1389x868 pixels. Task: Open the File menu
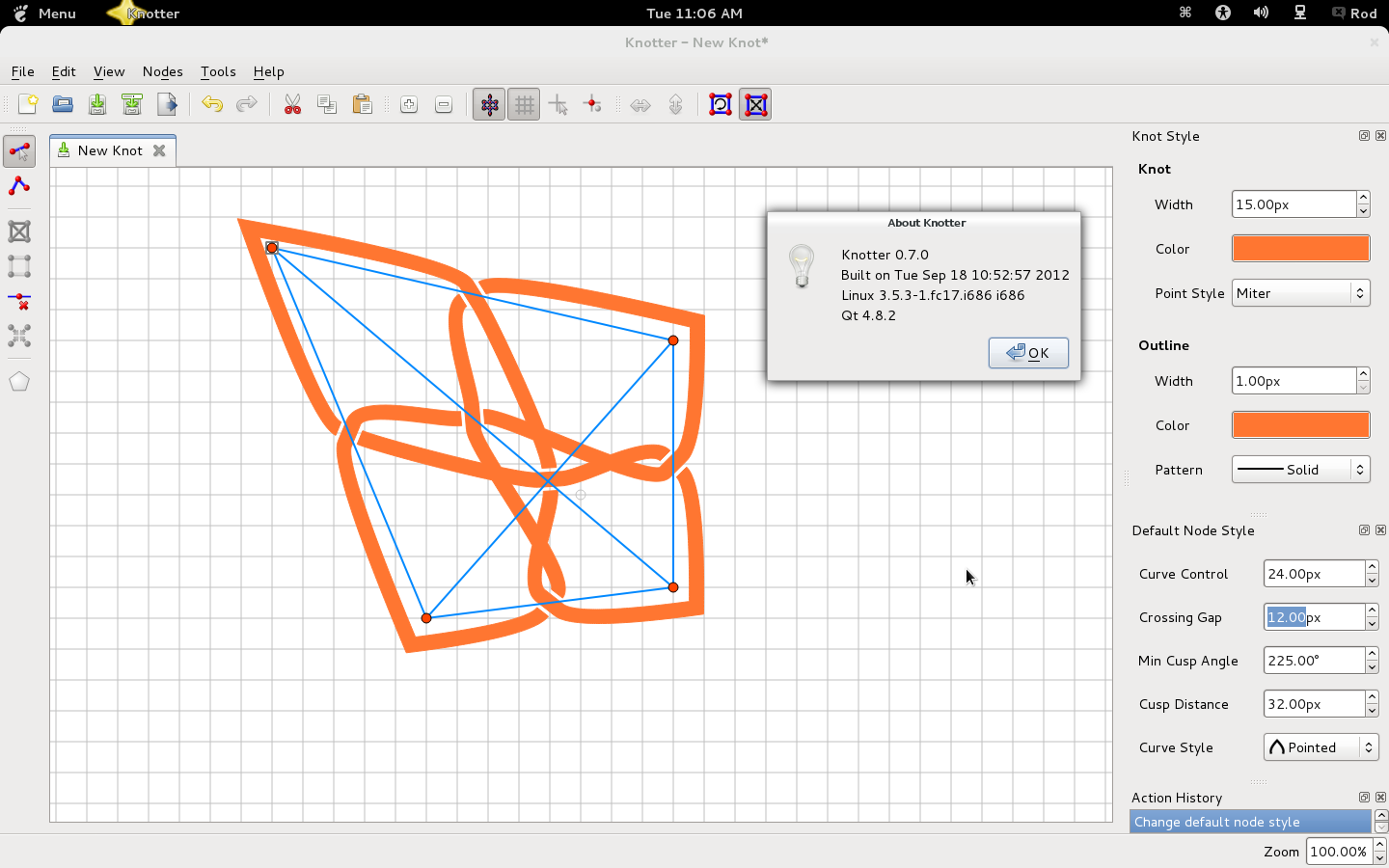pos(22,71)
